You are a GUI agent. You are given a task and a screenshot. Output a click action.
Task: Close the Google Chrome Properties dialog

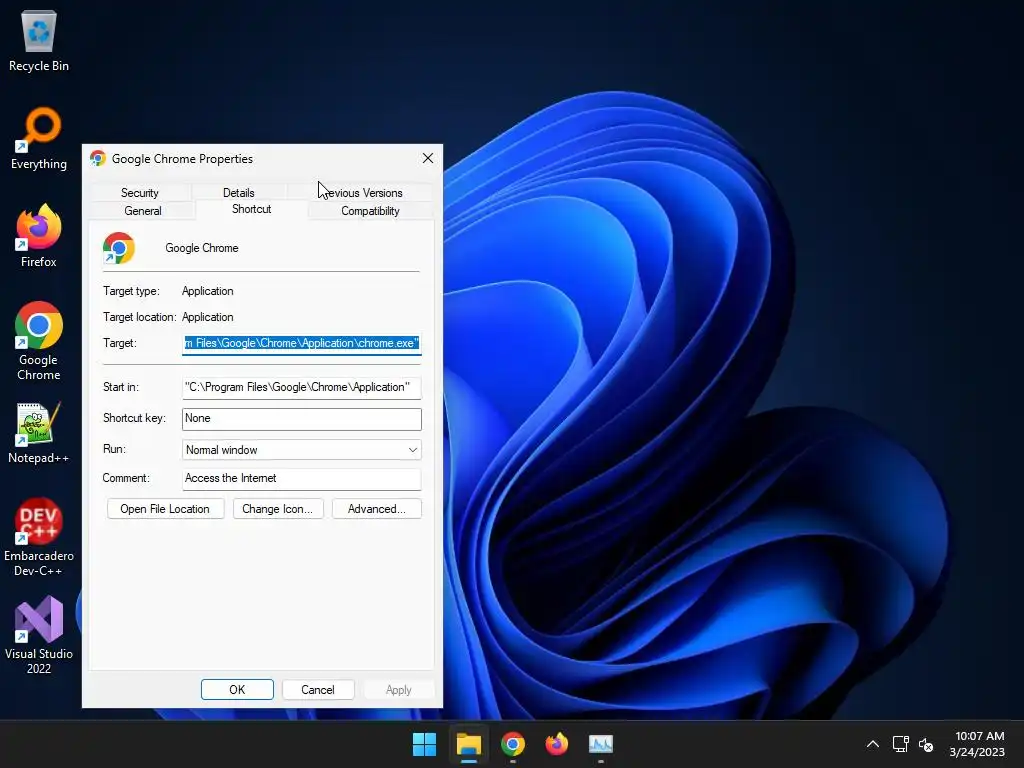pos(428,159)
